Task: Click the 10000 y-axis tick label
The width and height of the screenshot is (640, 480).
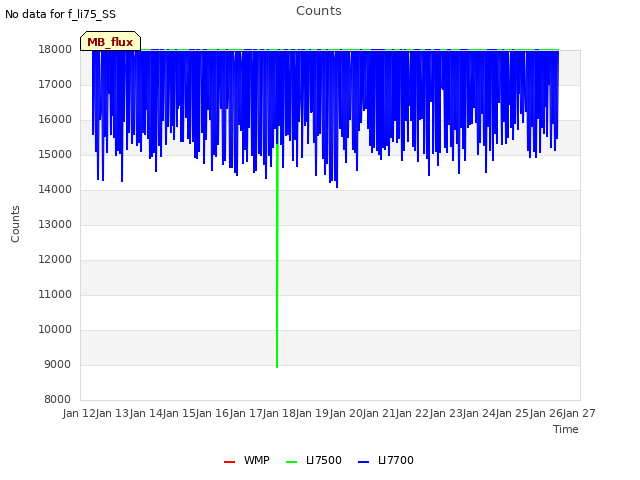Action: point(55,330)
